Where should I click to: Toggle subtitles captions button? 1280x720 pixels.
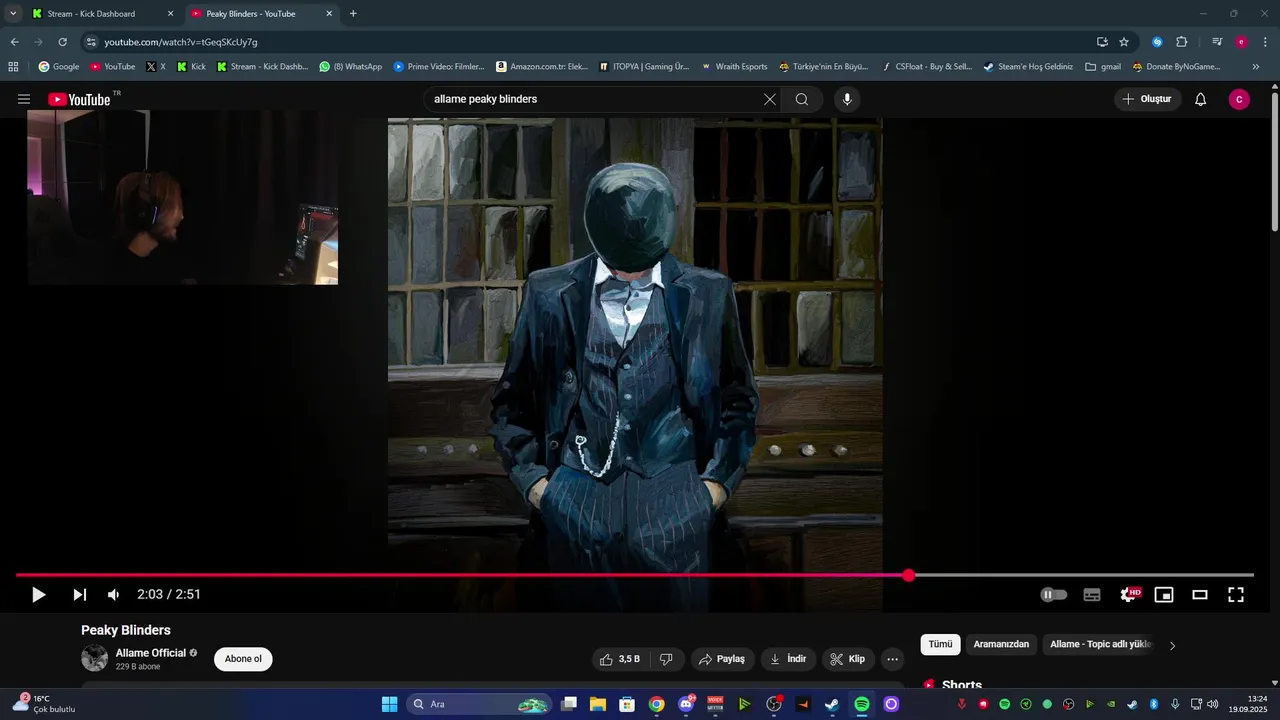pyautogui.click(x=1092, y=595)
